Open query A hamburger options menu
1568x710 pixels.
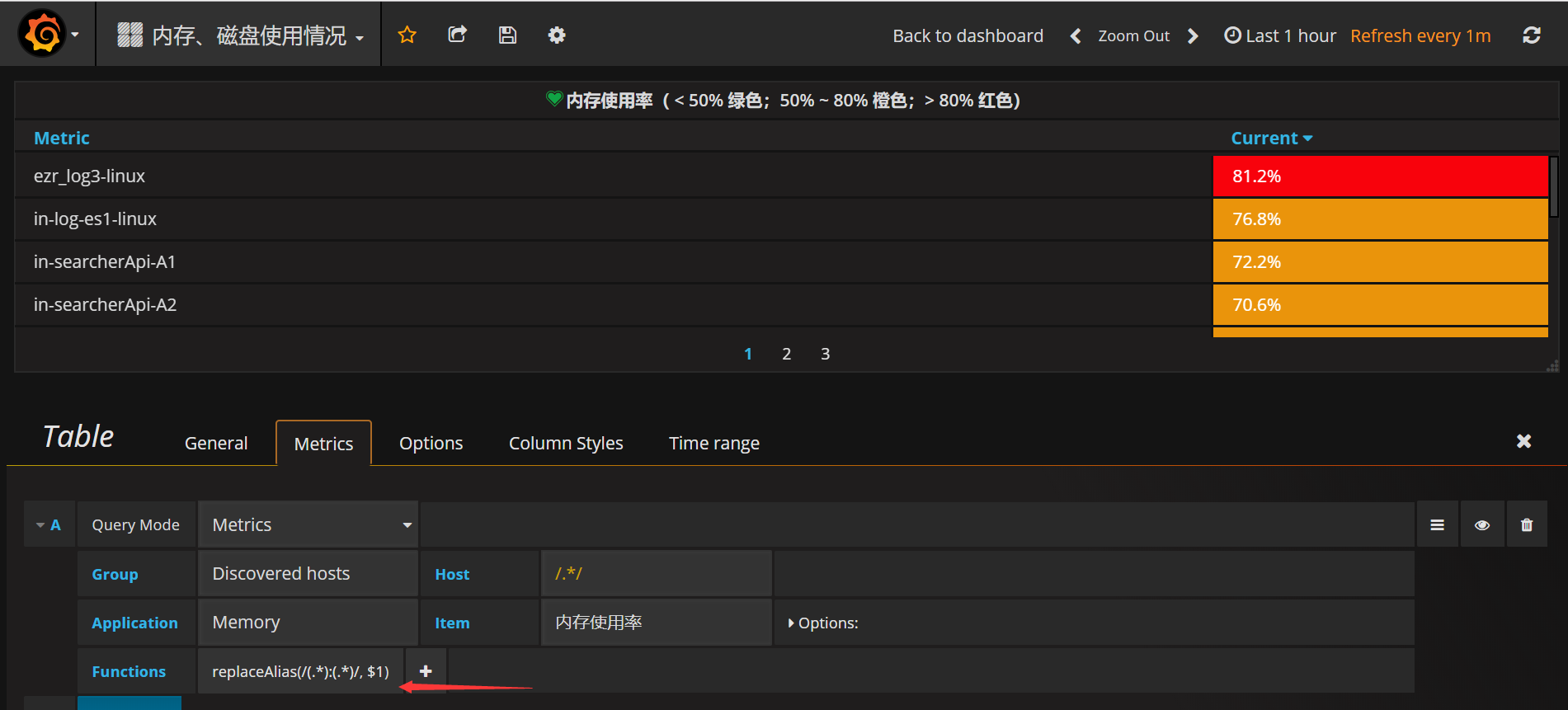tap(1437, 524)
